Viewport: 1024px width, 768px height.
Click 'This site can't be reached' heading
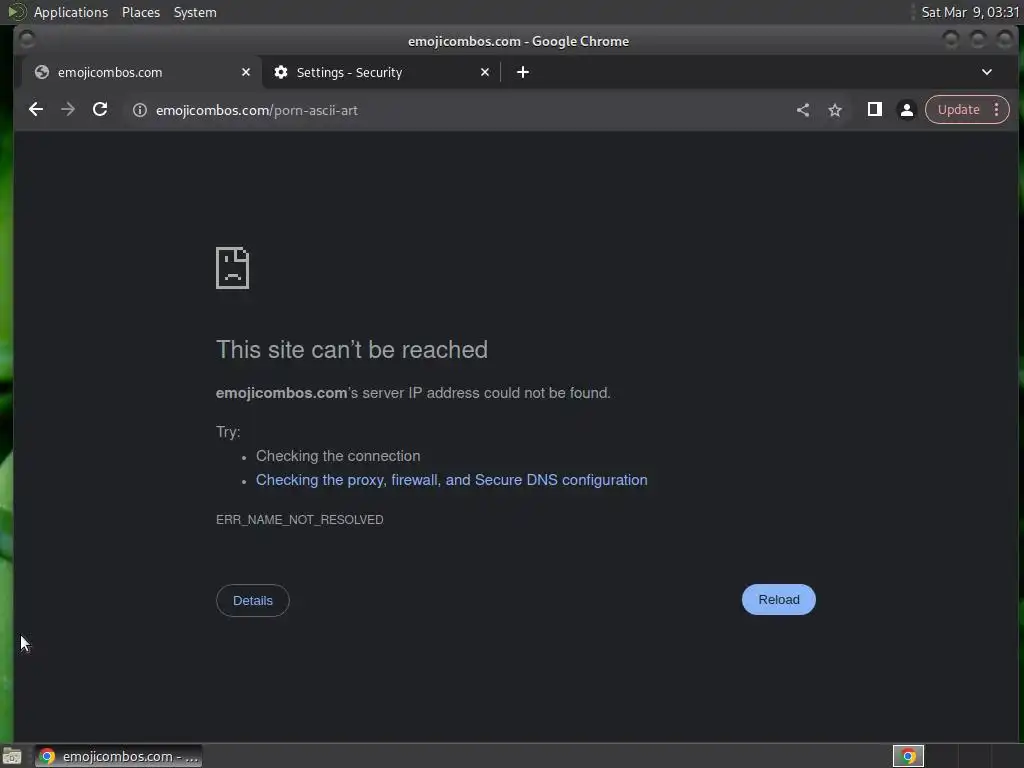pyautogui.click(x=352, y=350)
